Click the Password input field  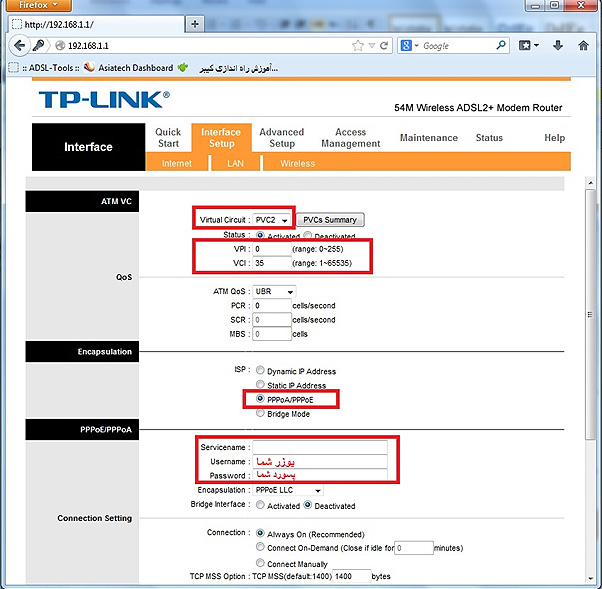point(320,475)
